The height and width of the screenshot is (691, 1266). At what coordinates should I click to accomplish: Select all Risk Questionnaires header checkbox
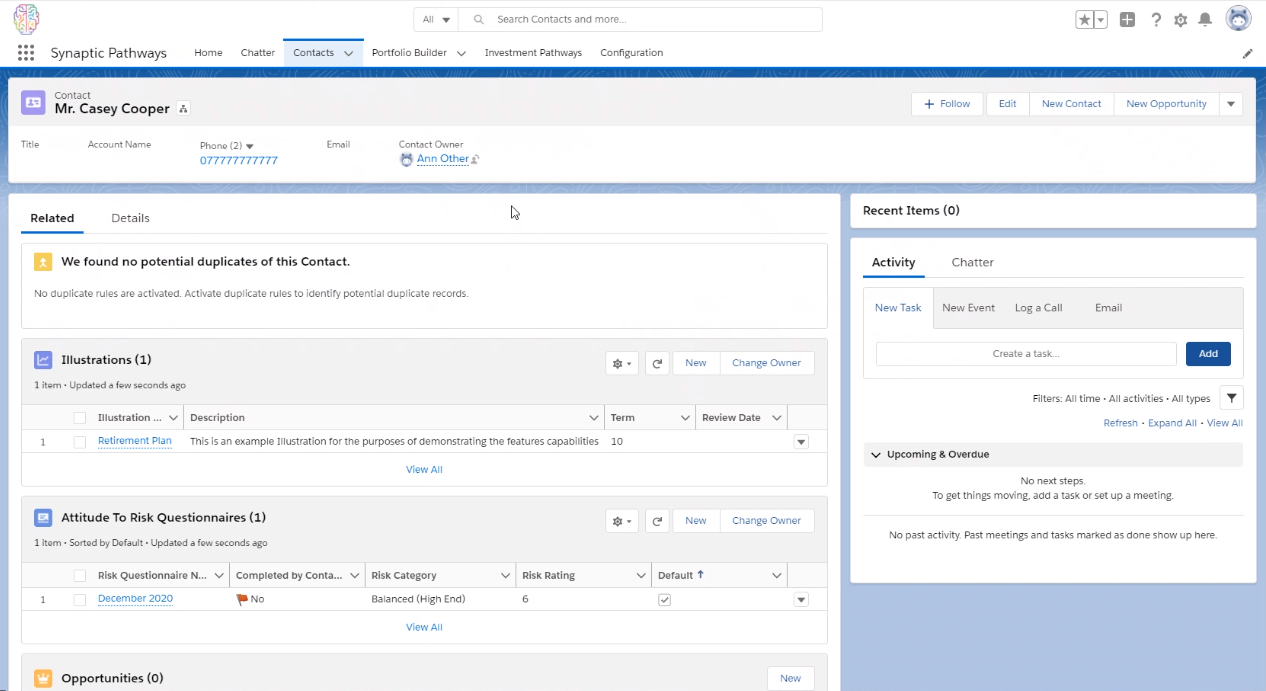[x=80, y=576]
